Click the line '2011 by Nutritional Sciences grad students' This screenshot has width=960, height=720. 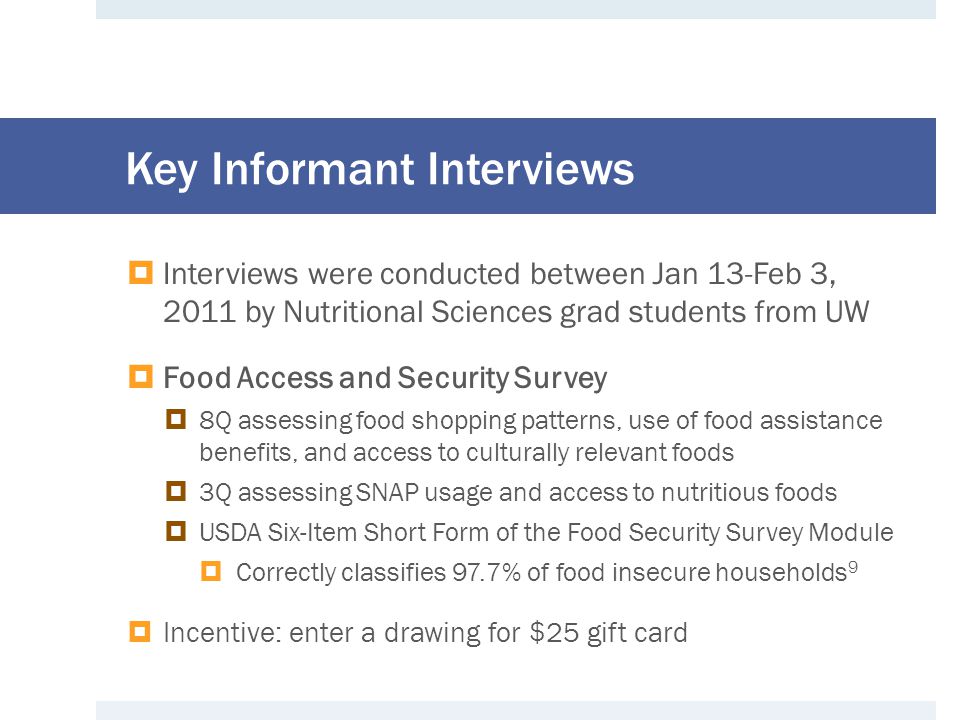(516, 312)
